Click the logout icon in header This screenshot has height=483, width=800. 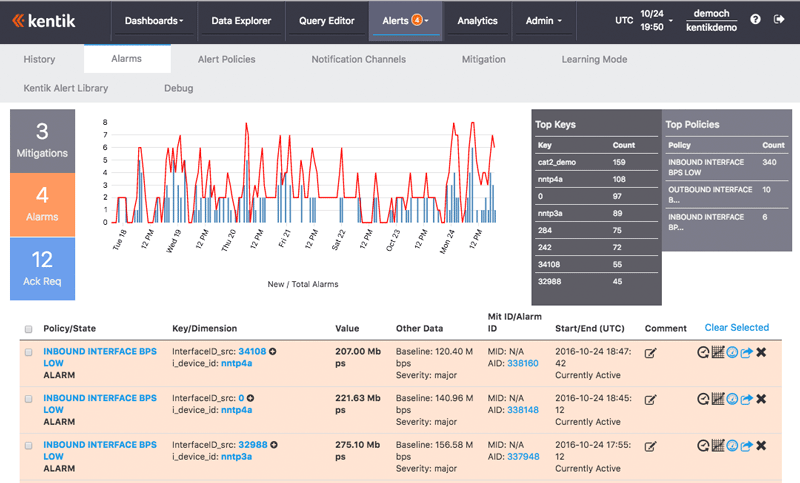[x=779, y=20]
